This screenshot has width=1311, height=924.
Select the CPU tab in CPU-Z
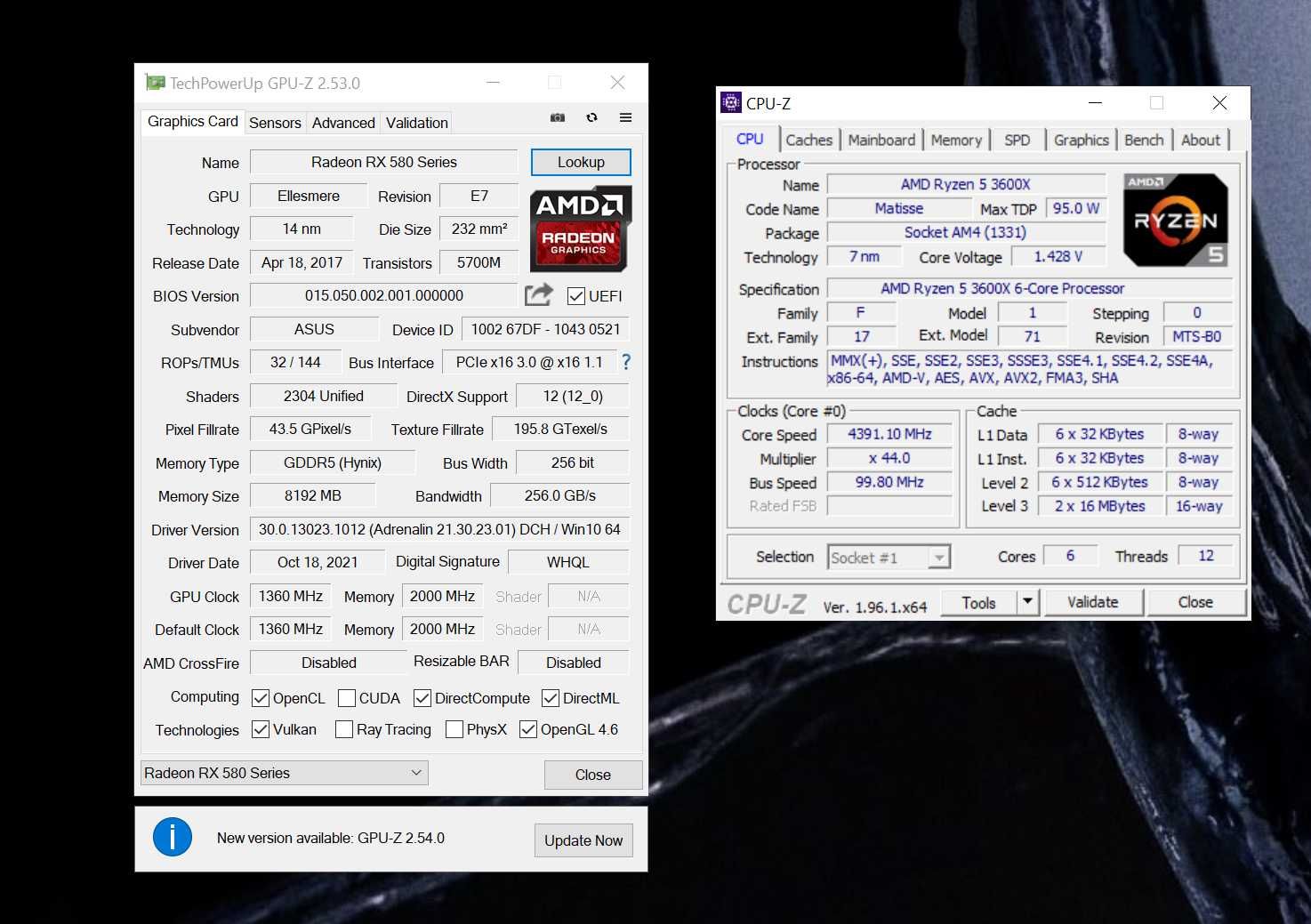point(750,139)
